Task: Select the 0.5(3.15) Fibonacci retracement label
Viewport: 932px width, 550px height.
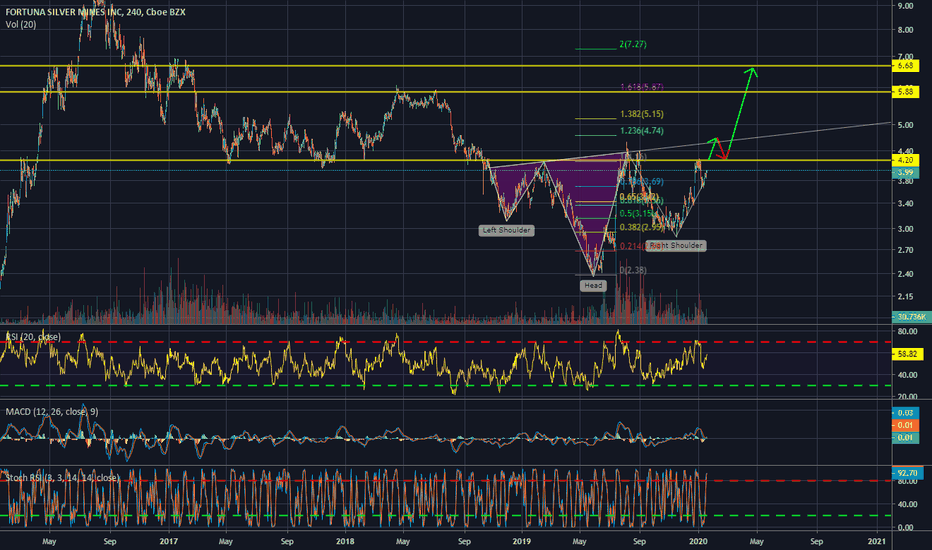Action: (637, 213)
